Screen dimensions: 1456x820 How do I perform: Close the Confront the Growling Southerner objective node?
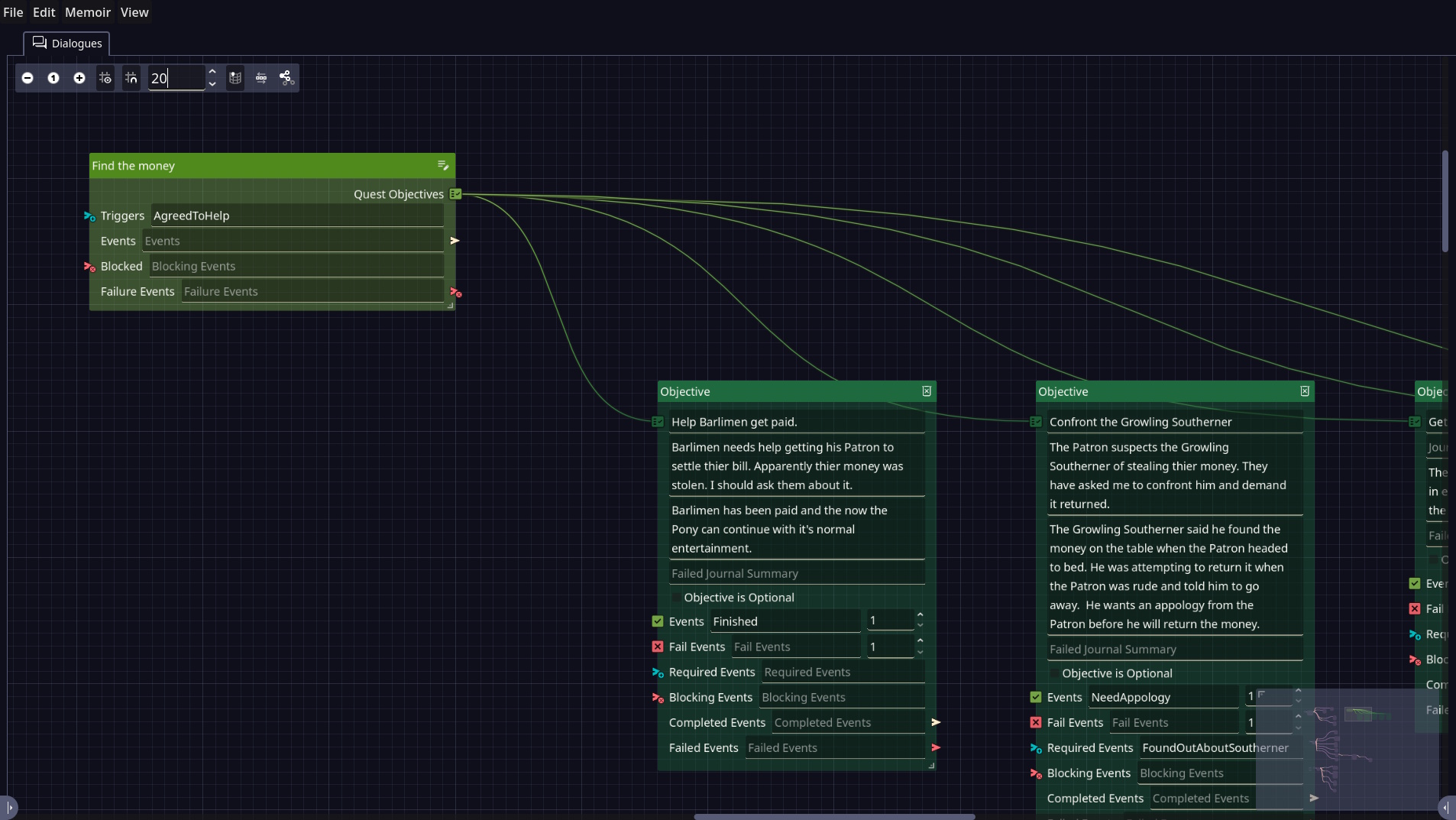pyautogui.click(x=1305, y=391)
